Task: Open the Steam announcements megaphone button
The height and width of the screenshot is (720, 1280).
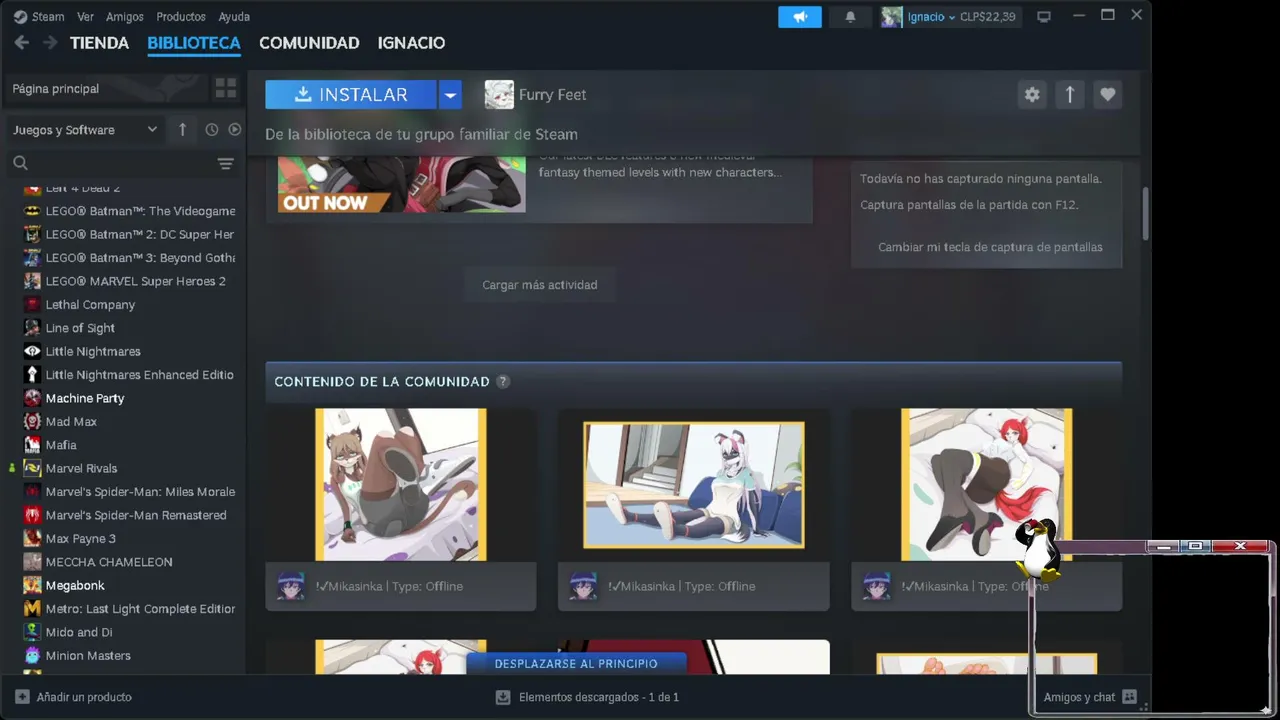Action: click(x=800, y=17)
